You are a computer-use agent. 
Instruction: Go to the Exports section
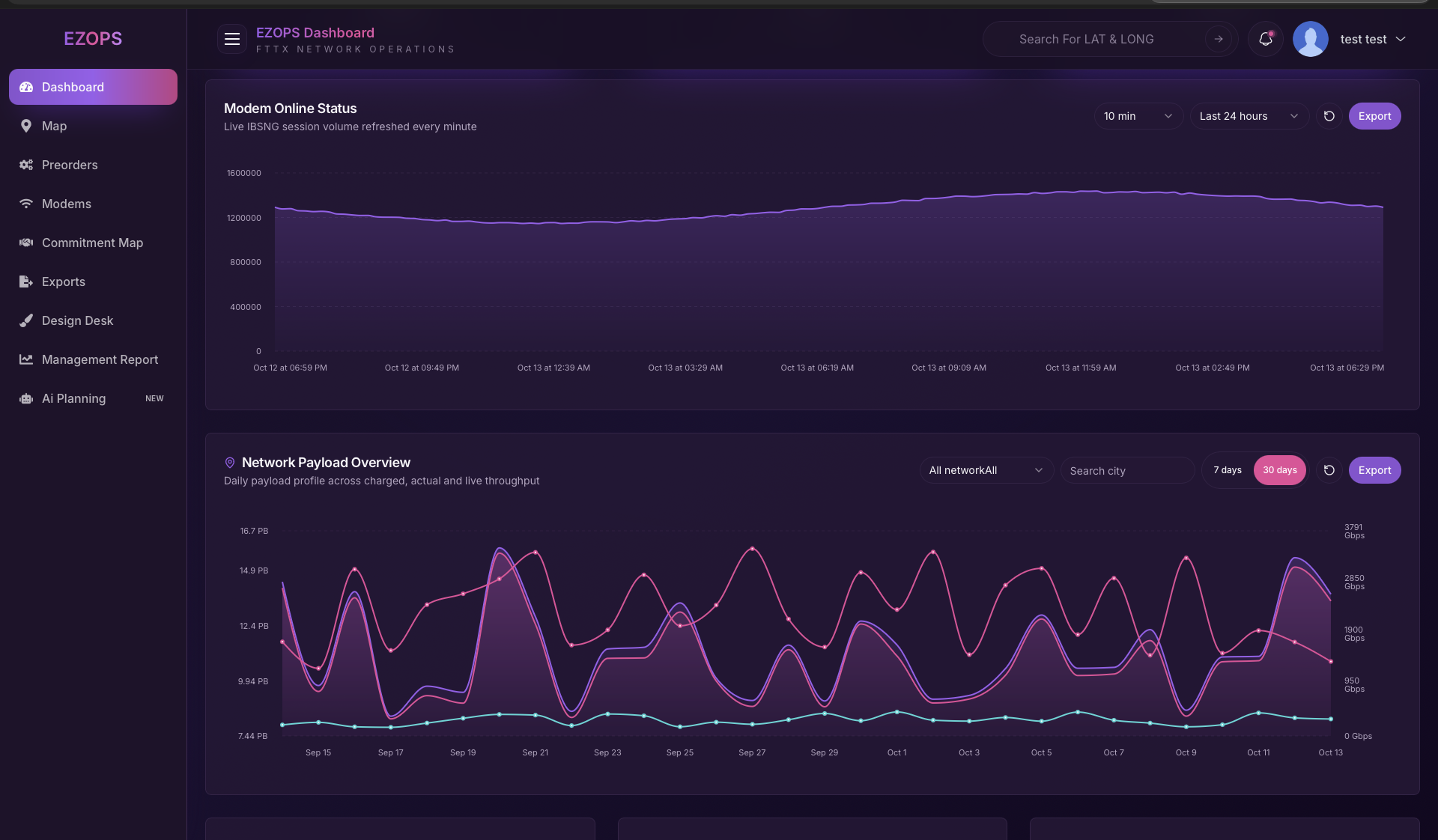pyautogui.click(x=63, y=281)
